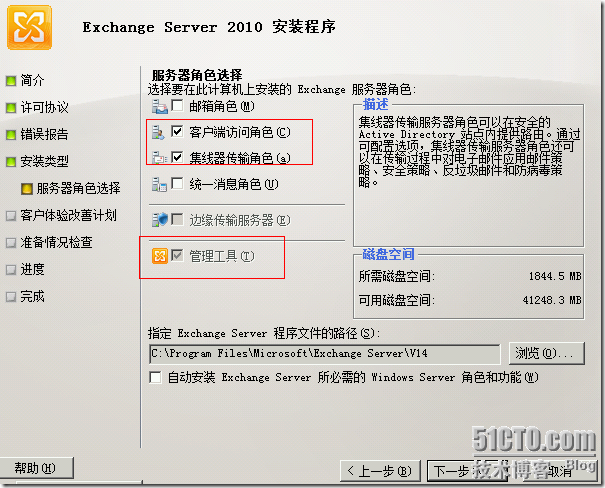Click the greyed 边缘传输服务器 checkbox
Image resolution: width=605 pixels, height=488 pixels.
pos(177,219)
